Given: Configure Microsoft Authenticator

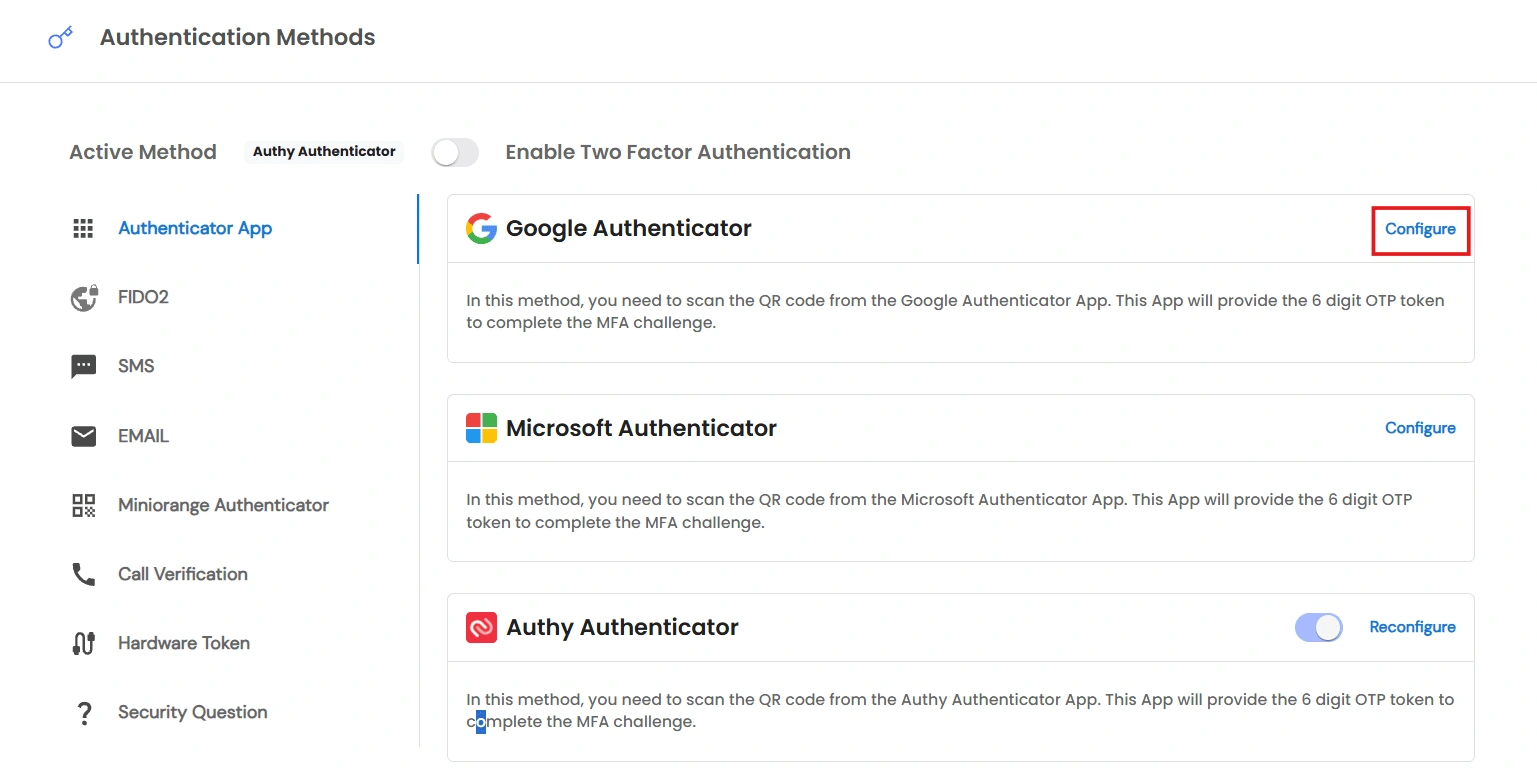Looking at the screenshot, I should 1420,428.
